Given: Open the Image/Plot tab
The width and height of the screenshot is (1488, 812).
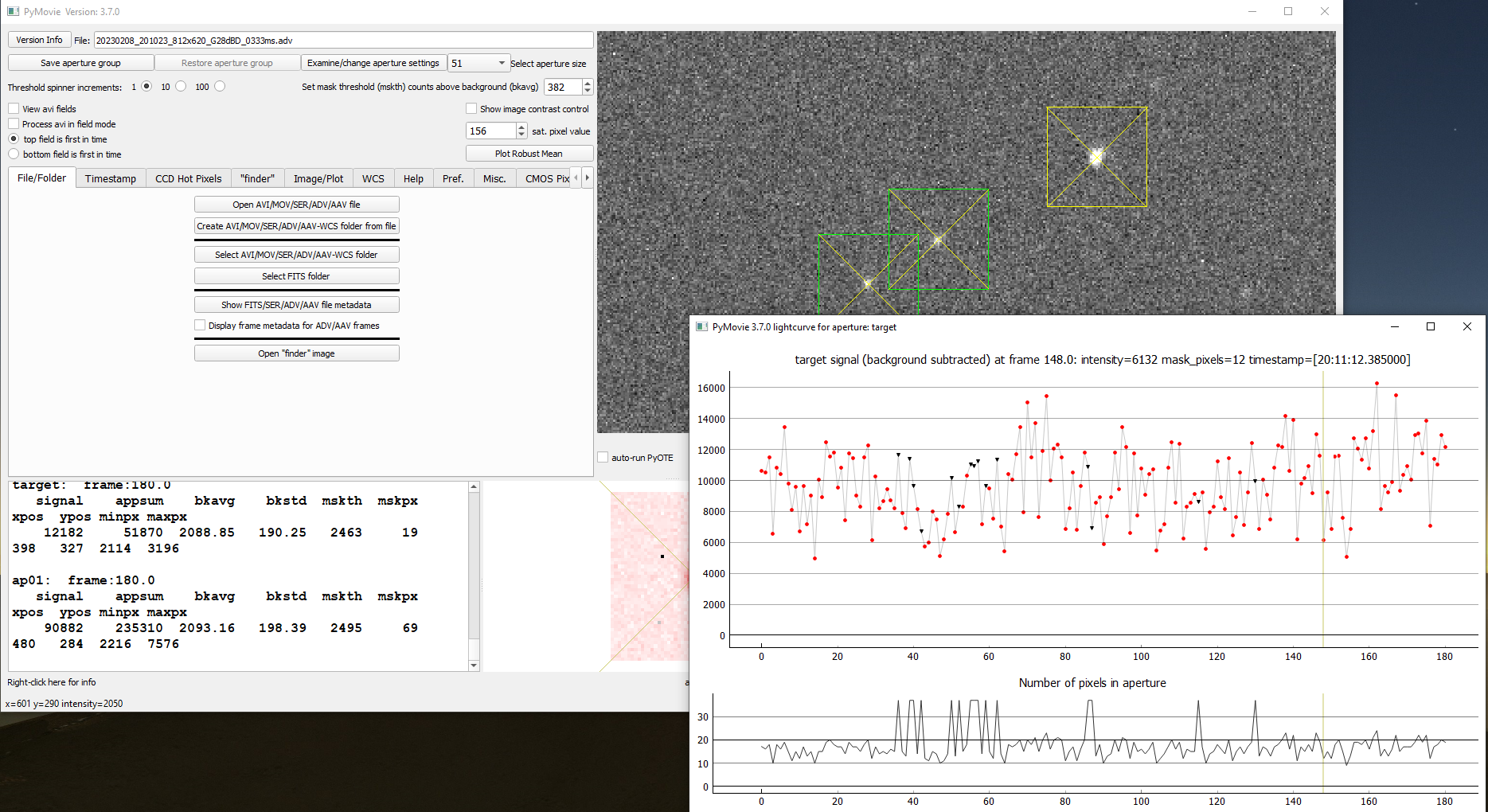Looking at the screenshot, I should [x=318, y=178].
